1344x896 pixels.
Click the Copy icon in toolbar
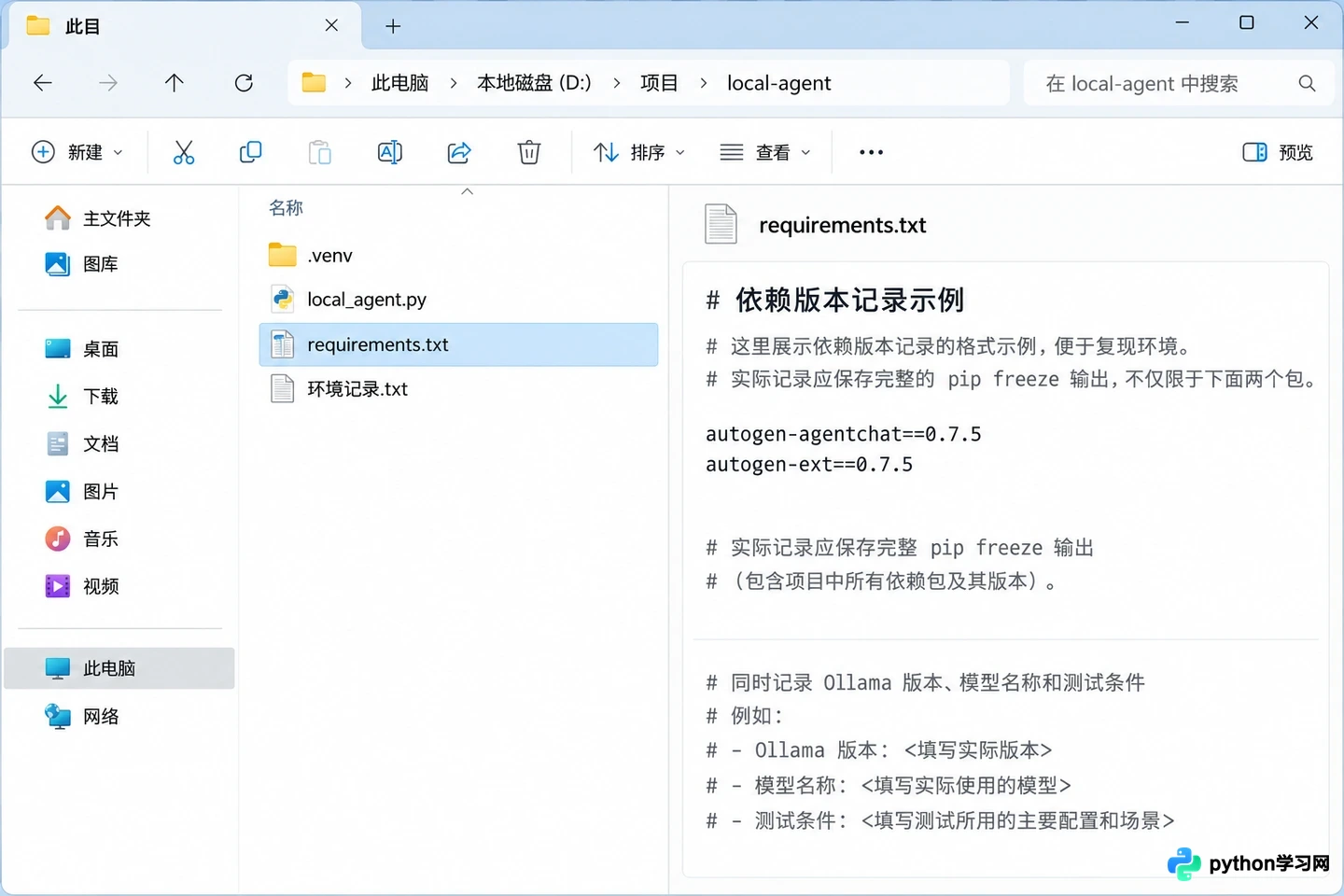(250, 152)
